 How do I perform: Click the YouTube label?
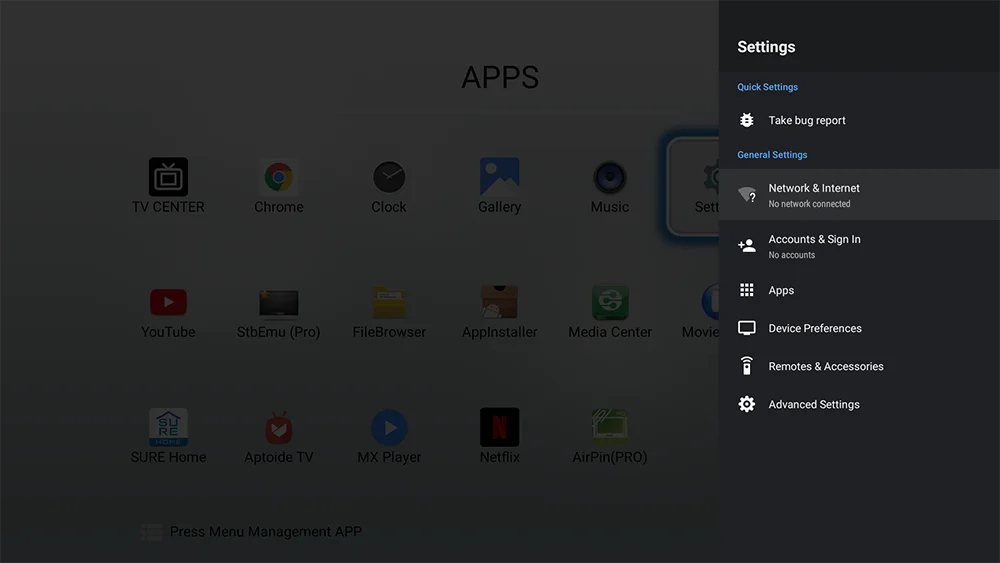coord(168,332)
